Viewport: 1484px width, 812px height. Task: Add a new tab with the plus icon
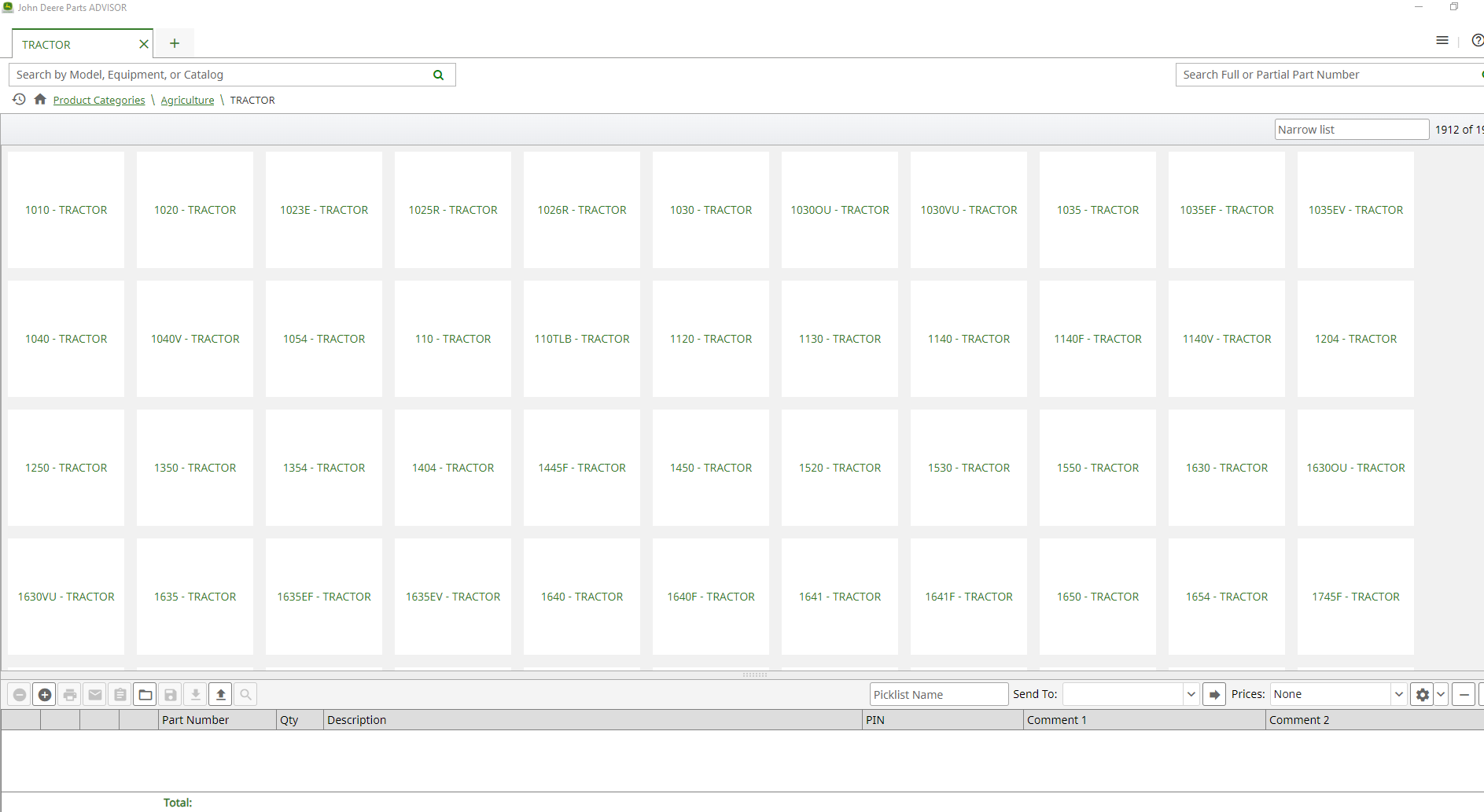coord(175,43)
